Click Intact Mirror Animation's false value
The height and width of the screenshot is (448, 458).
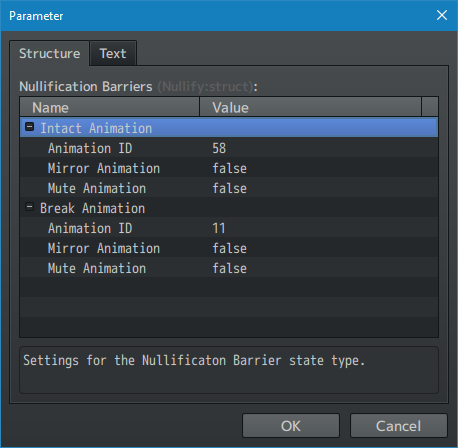230,168
